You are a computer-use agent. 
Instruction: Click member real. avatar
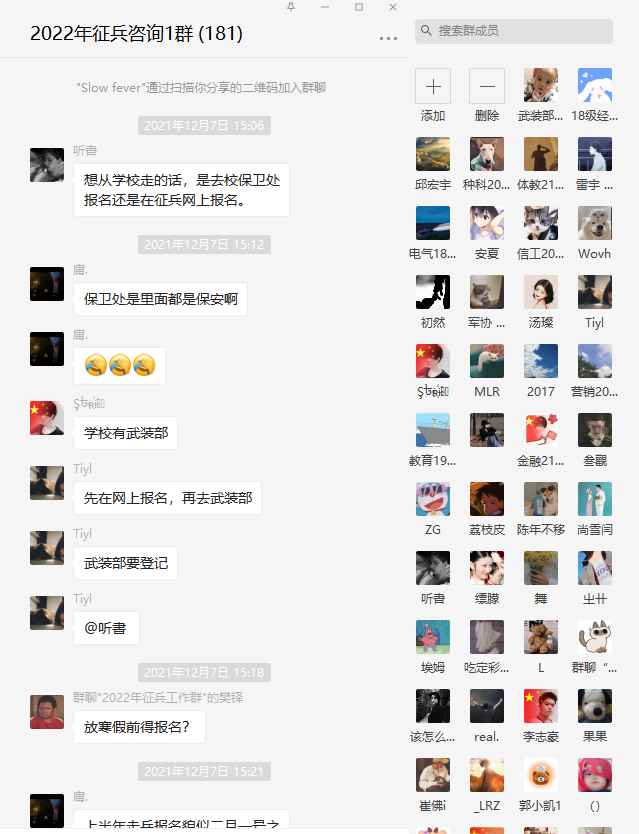[487, 706]
